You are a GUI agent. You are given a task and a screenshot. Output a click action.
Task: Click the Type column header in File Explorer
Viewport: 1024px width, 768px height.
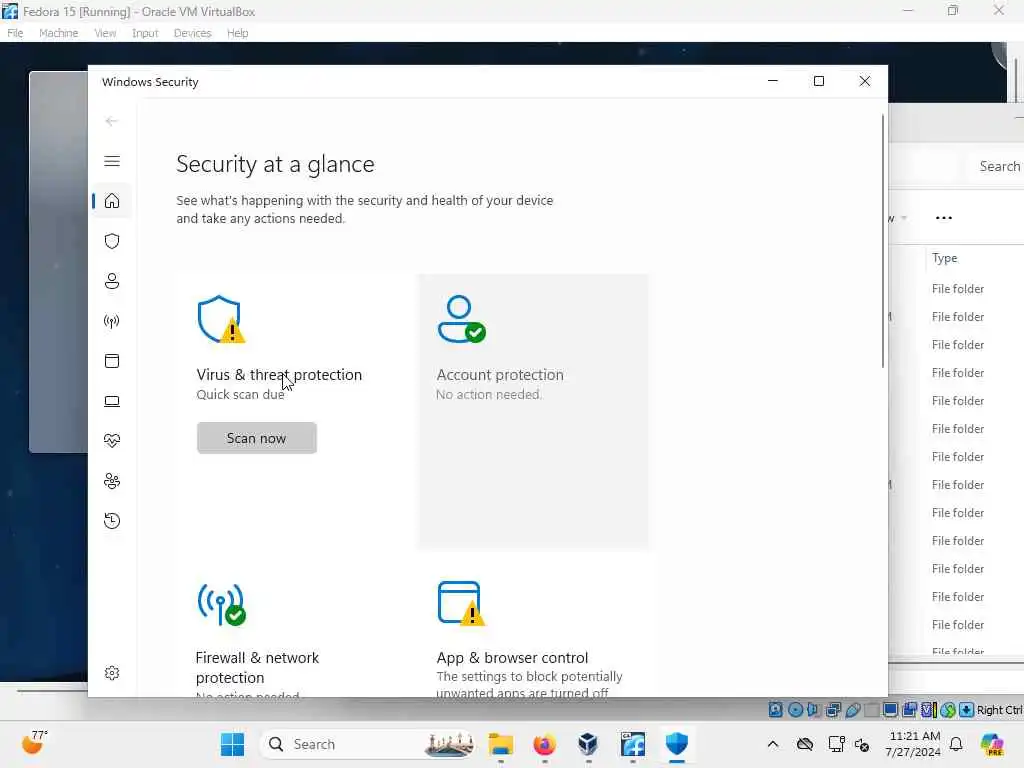944,258
